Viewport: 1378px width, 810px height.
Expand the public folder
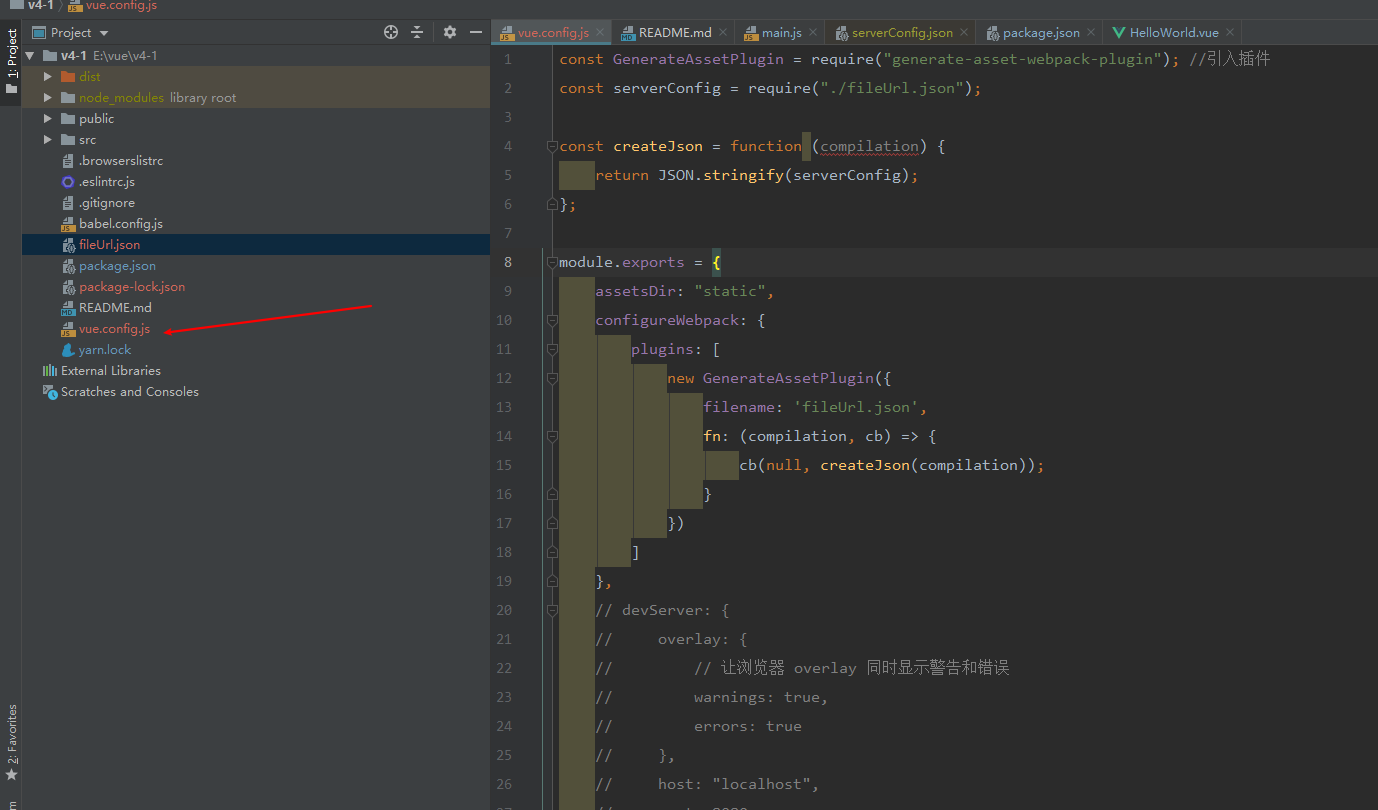pyautogui.click(x=47, y=118)
